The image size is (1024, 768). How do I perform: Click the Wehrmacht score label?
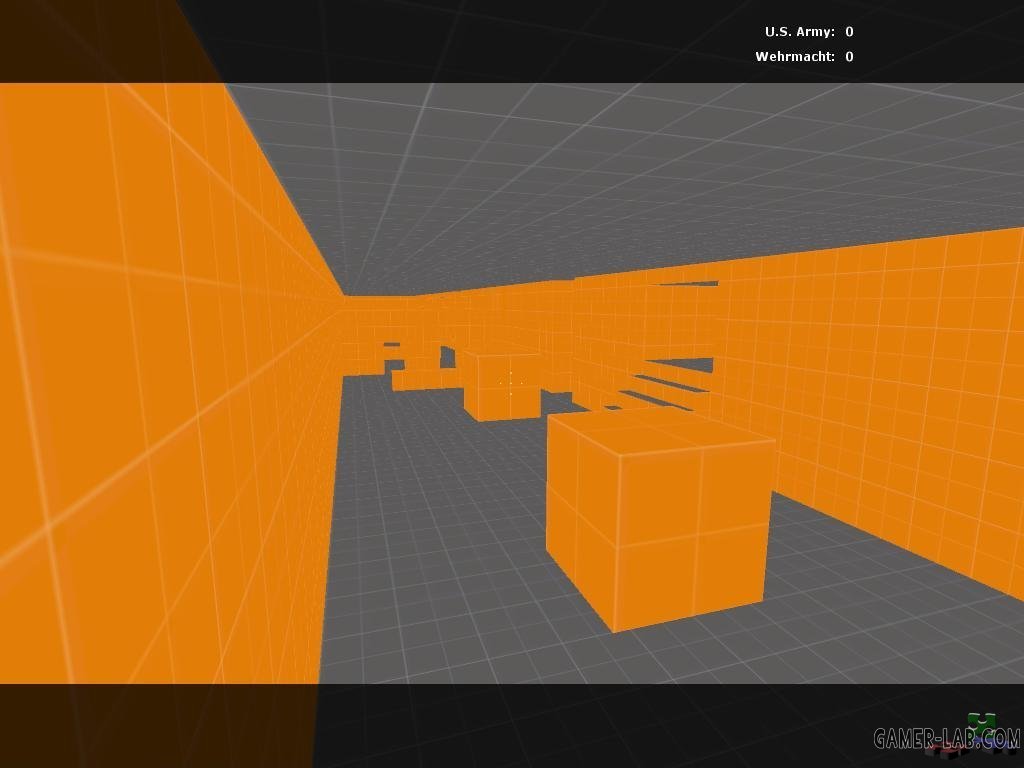click(795, 57)
